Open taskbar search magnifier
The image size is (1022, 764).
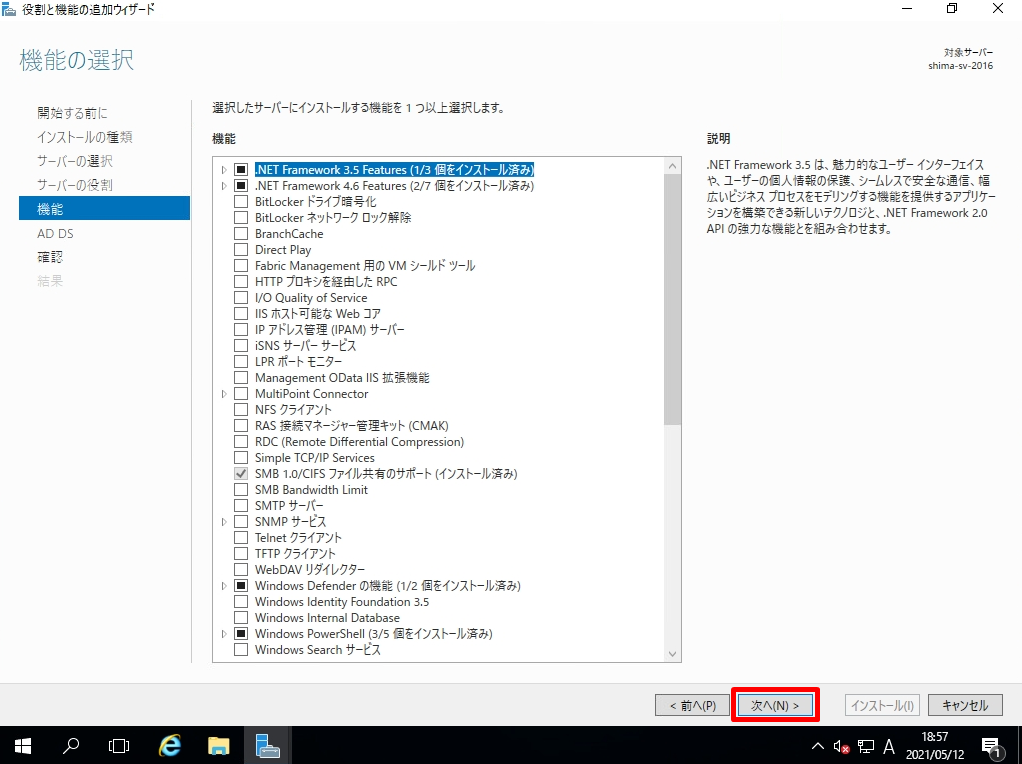tap(70, 745)
